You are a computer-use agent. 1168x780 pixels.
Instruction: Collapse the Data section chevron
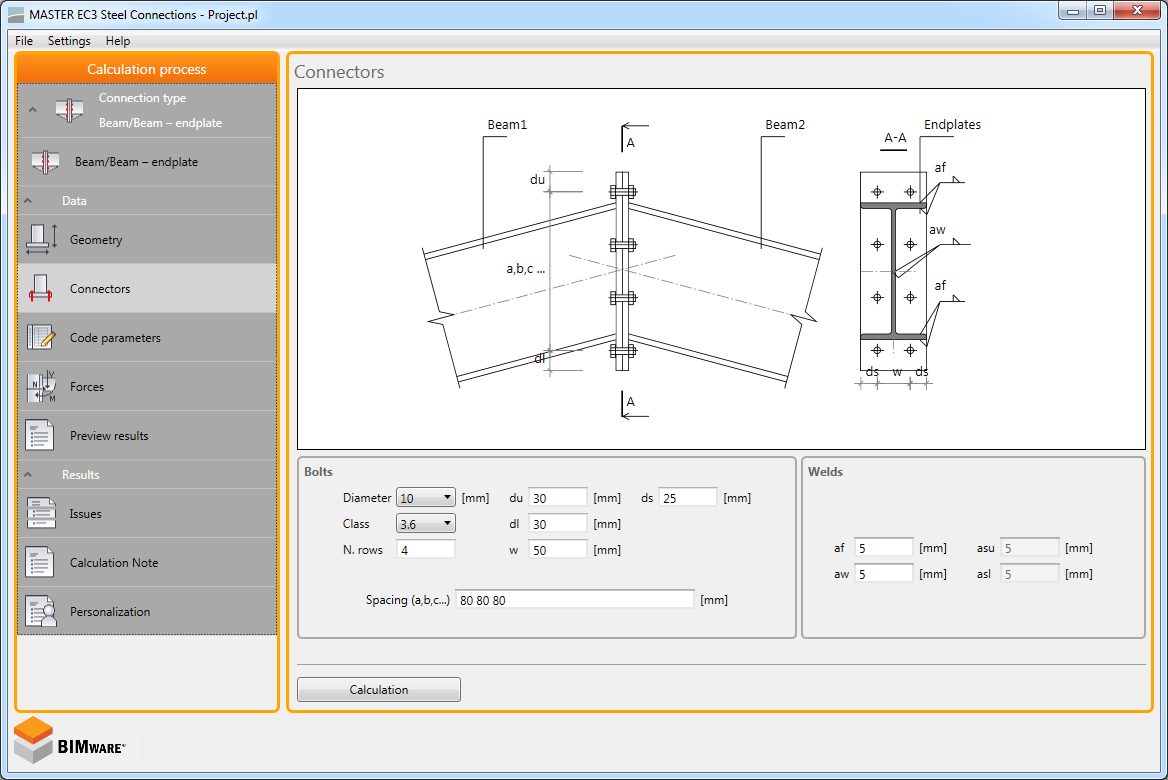[28, 201]
